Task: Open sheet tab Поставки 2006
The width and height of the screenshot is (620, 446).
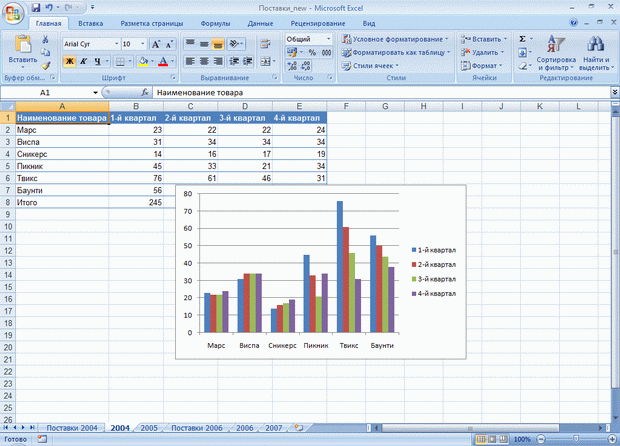Action: click(197, 428)
